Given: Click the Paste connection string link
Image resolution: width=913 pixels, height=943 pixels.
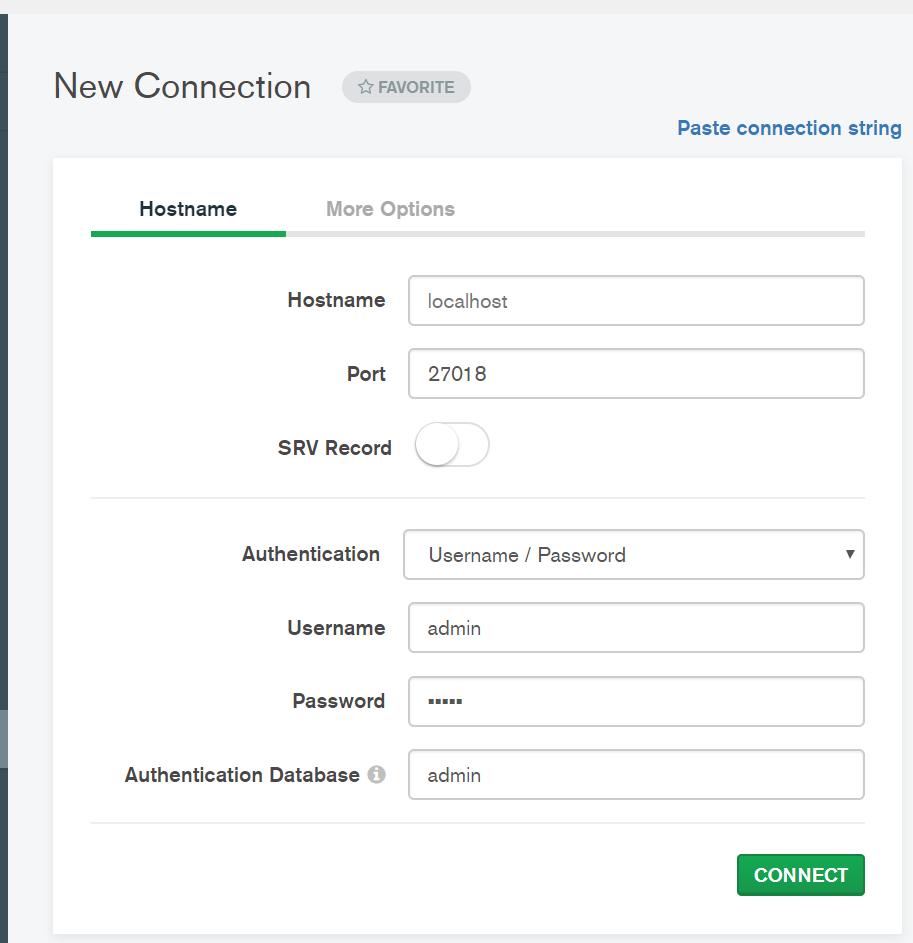Looking at the screenshot, I should click(789, 128).
